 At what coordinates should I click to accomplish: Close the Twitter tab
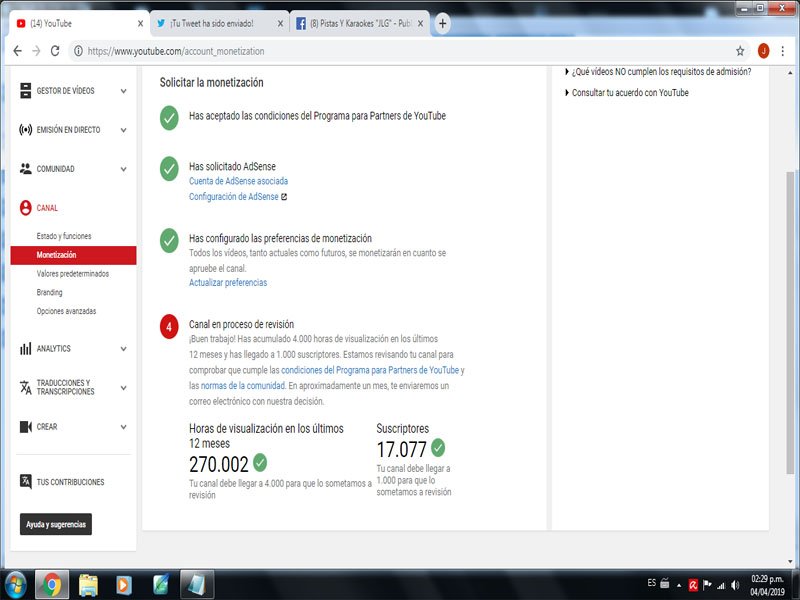pos(280,23)
